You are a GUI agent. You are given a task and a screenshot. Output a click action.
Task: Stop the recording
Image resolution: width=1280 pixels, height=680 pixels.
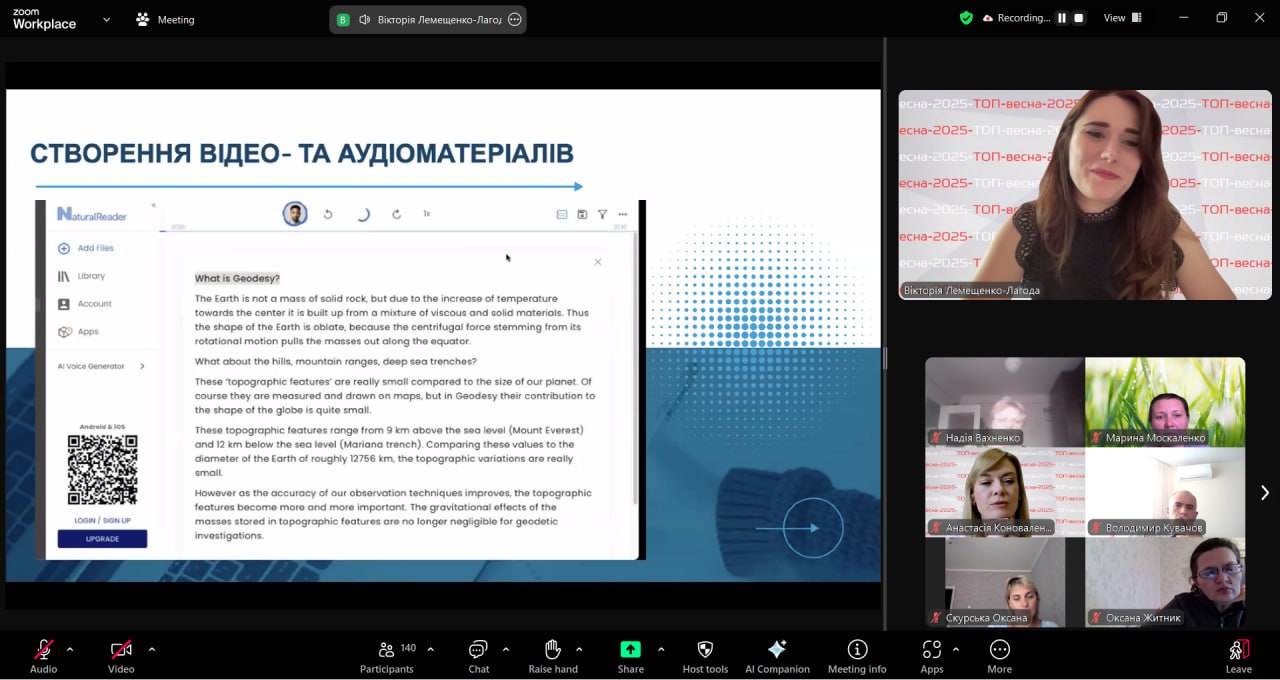[1079, 18]
